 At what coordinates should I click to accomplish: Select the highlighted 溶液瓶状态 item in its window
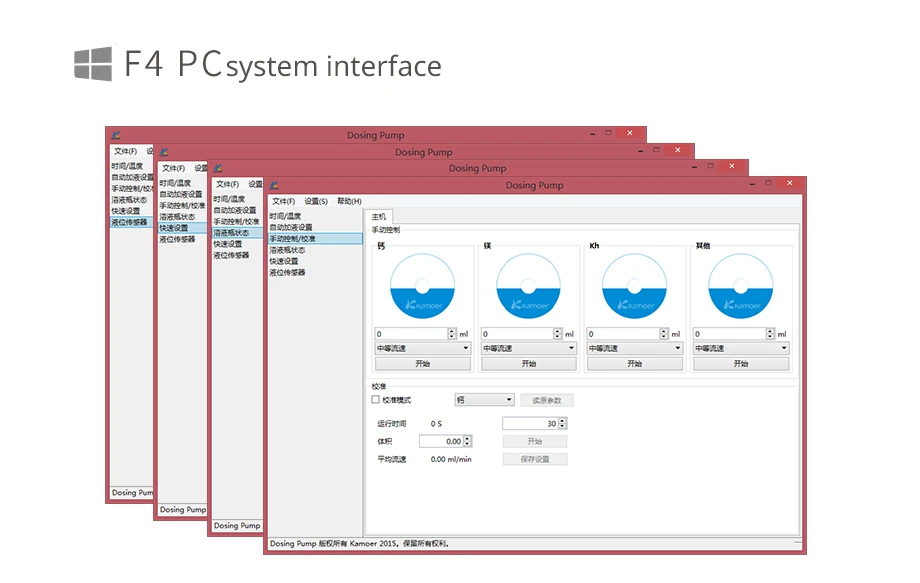pyautogui.click(x=236, y=232)
